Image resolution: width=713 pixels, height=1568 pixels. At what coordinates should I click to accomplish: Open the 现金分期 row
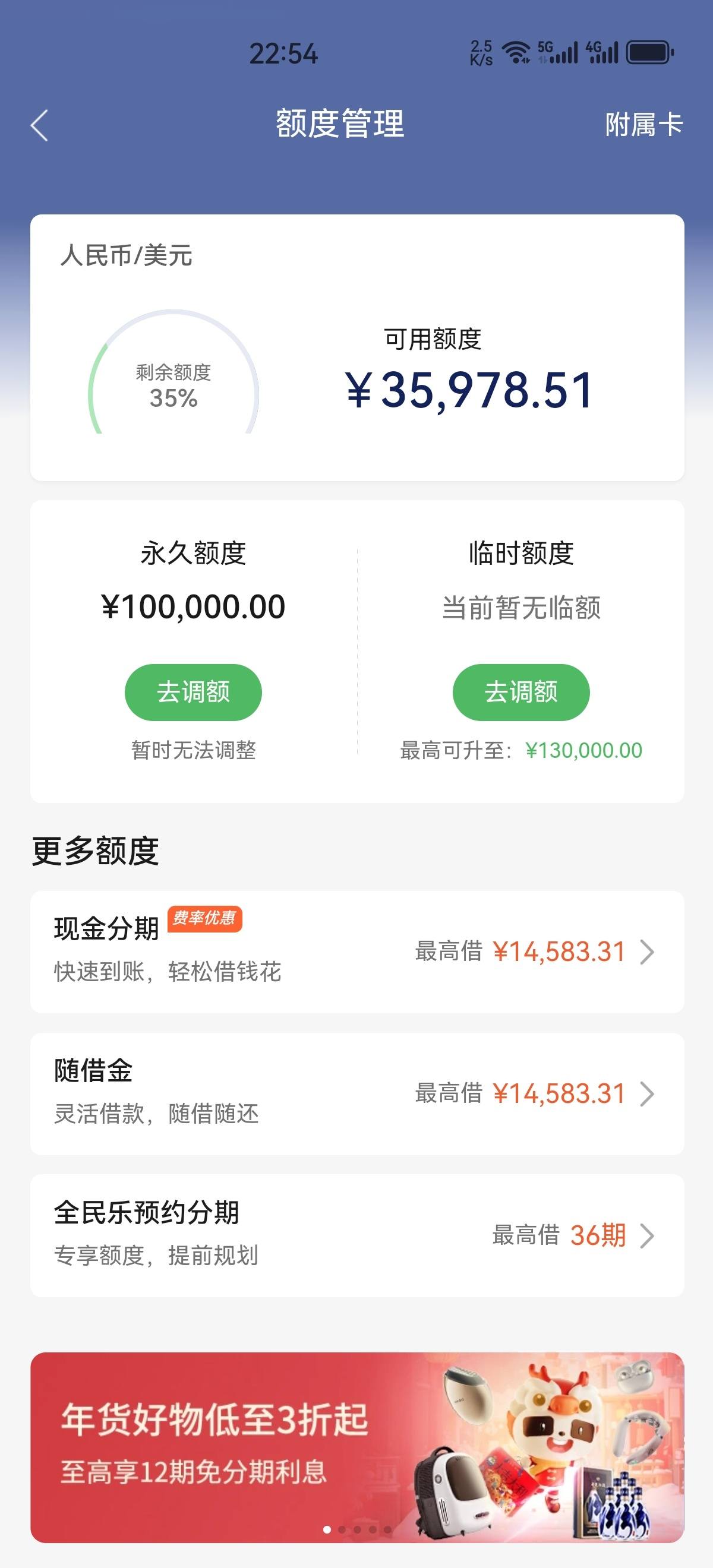357,952
